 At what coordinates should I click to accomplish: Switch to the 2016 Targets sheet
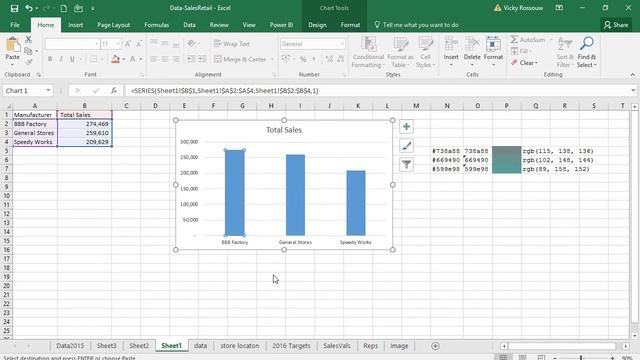(291, 346)
